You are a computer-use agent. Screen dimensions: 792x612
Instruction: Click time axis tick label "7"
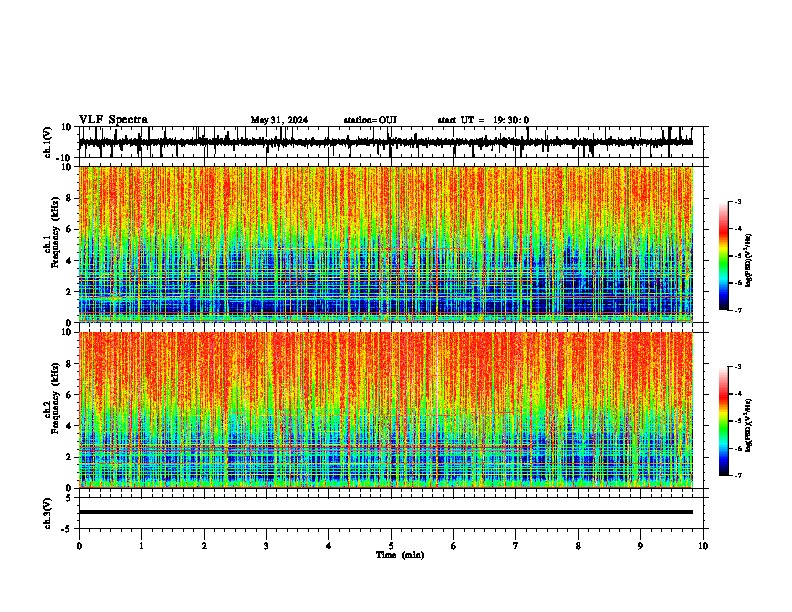point(516,546)
